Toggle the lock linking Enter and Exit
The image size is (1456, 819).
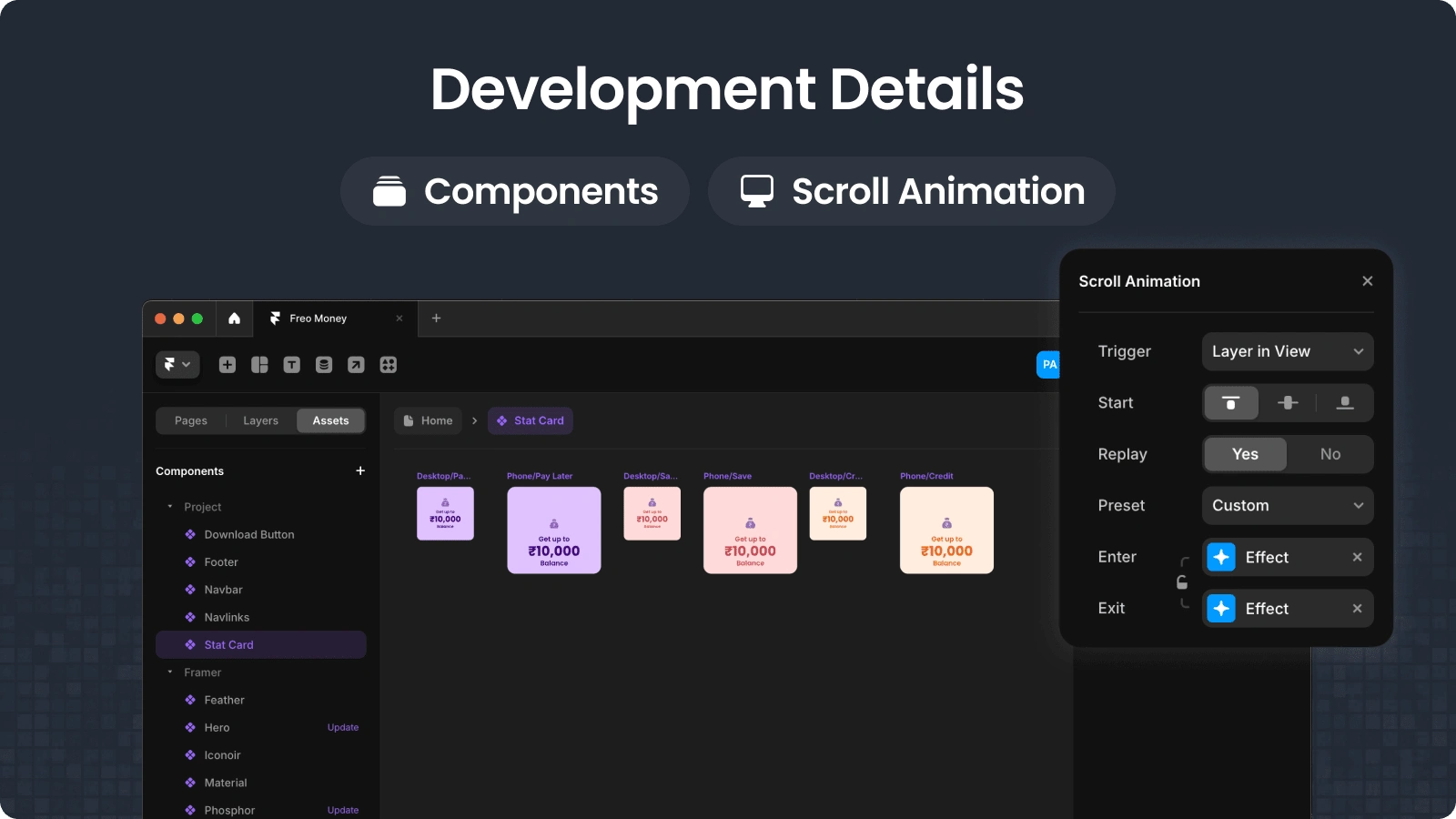[1182, 582]
